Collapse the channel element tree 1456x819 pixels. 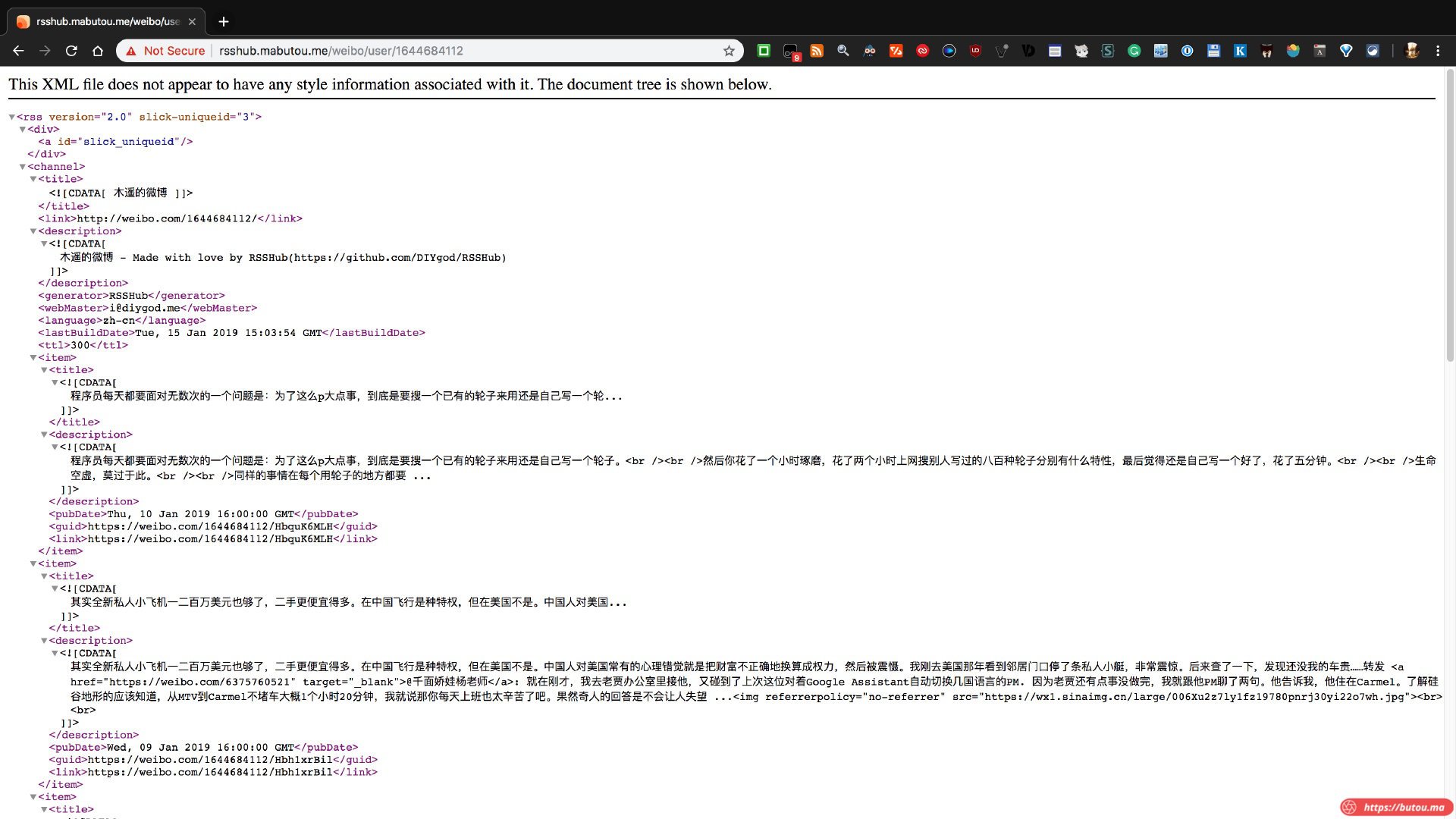(23, 167)
